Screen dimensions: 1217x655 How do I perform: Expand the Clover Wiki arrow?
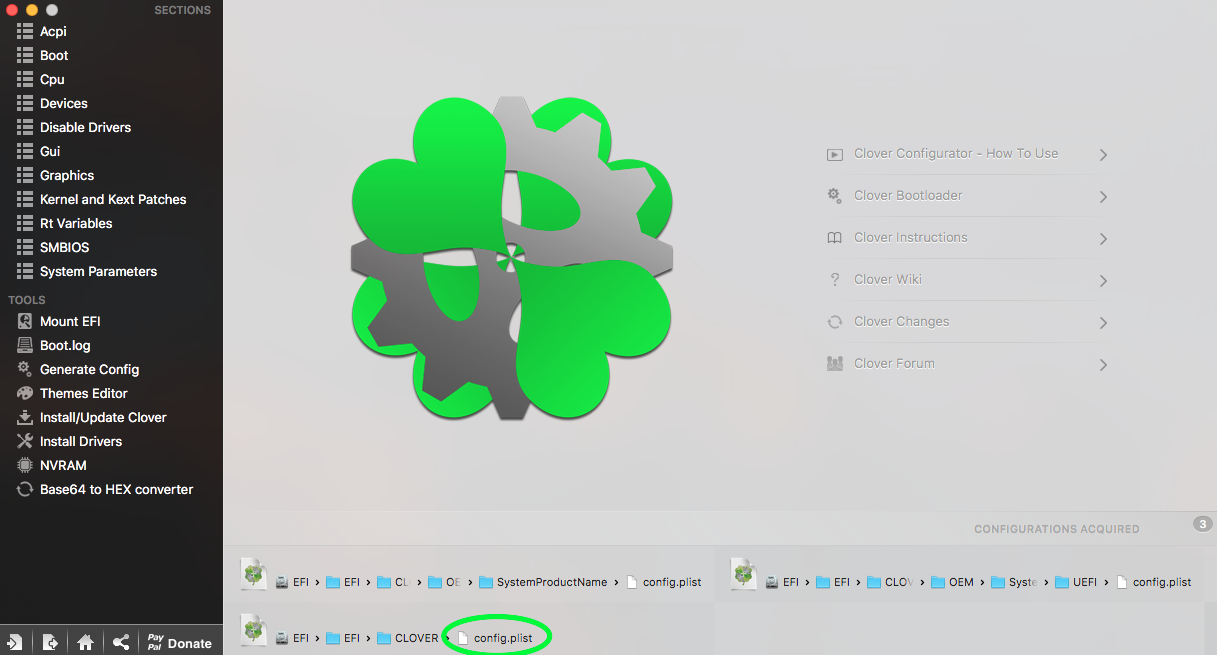(x=1103, y=281)
